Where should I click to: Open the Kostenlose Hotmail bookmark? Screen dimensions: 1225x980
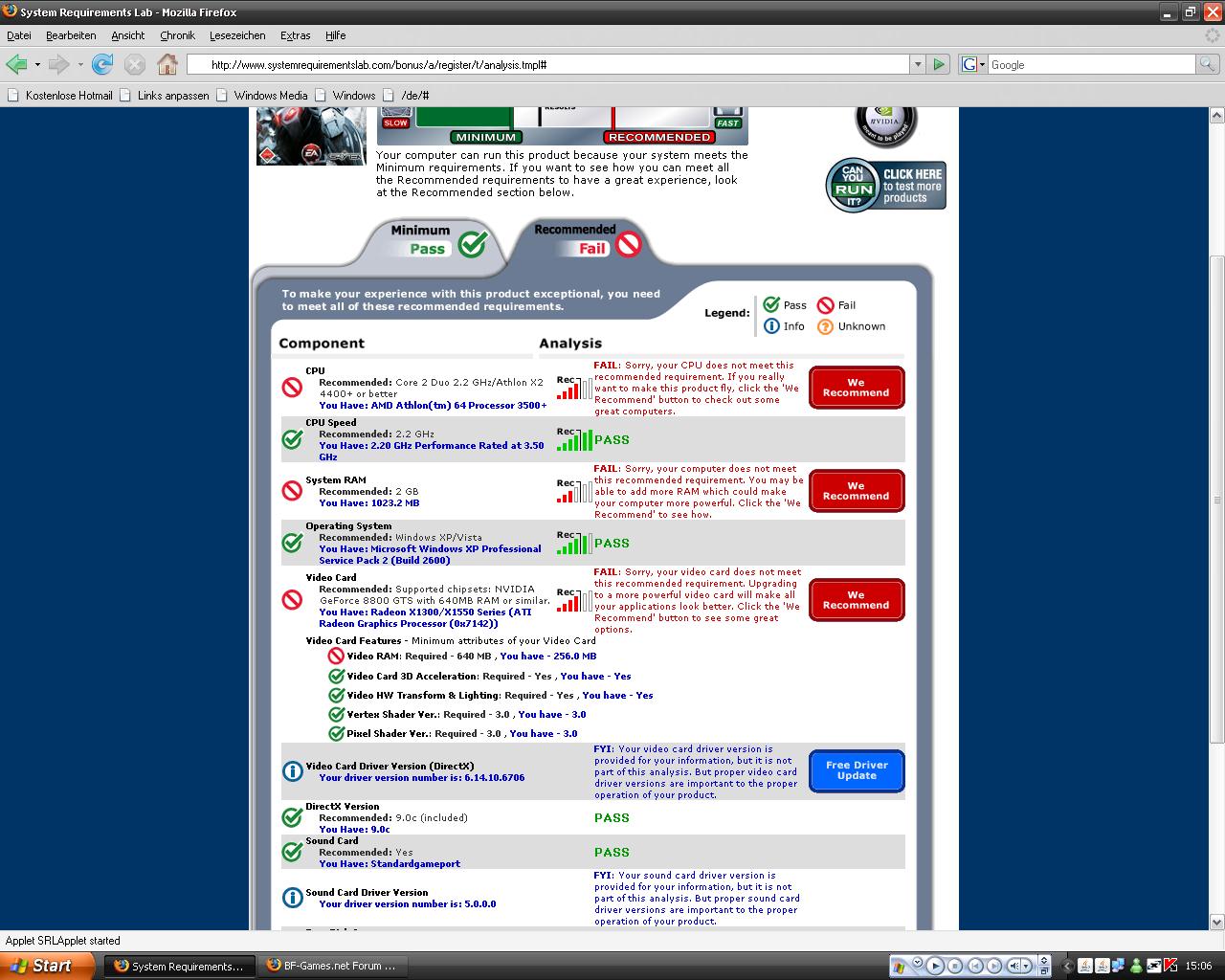click(x=59, y=95)
